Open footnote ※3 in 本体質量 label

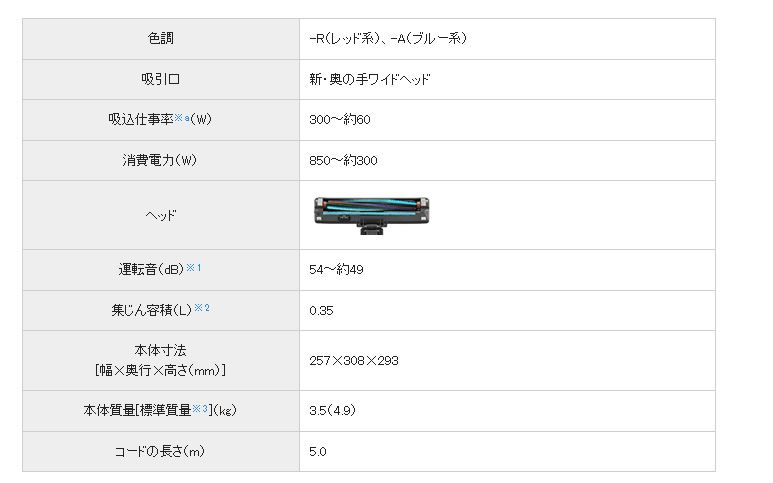pyautogui.click(x=200, y=409)
